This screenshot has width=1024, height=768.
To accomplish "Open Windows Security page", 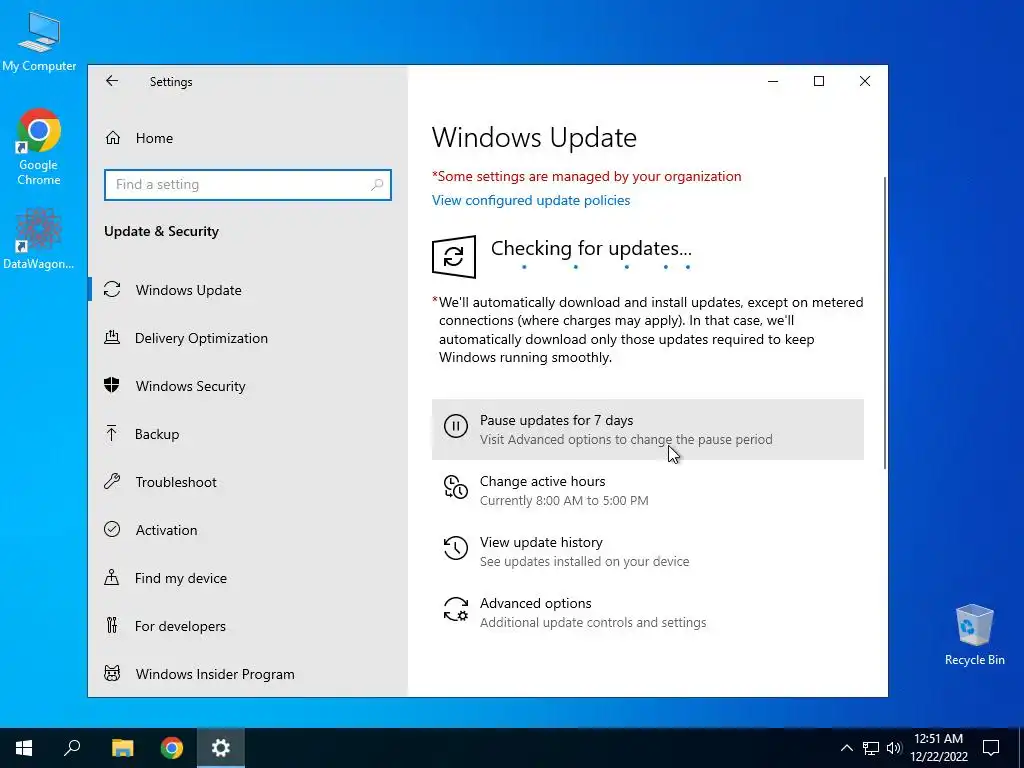I will [x=191, y=386].
